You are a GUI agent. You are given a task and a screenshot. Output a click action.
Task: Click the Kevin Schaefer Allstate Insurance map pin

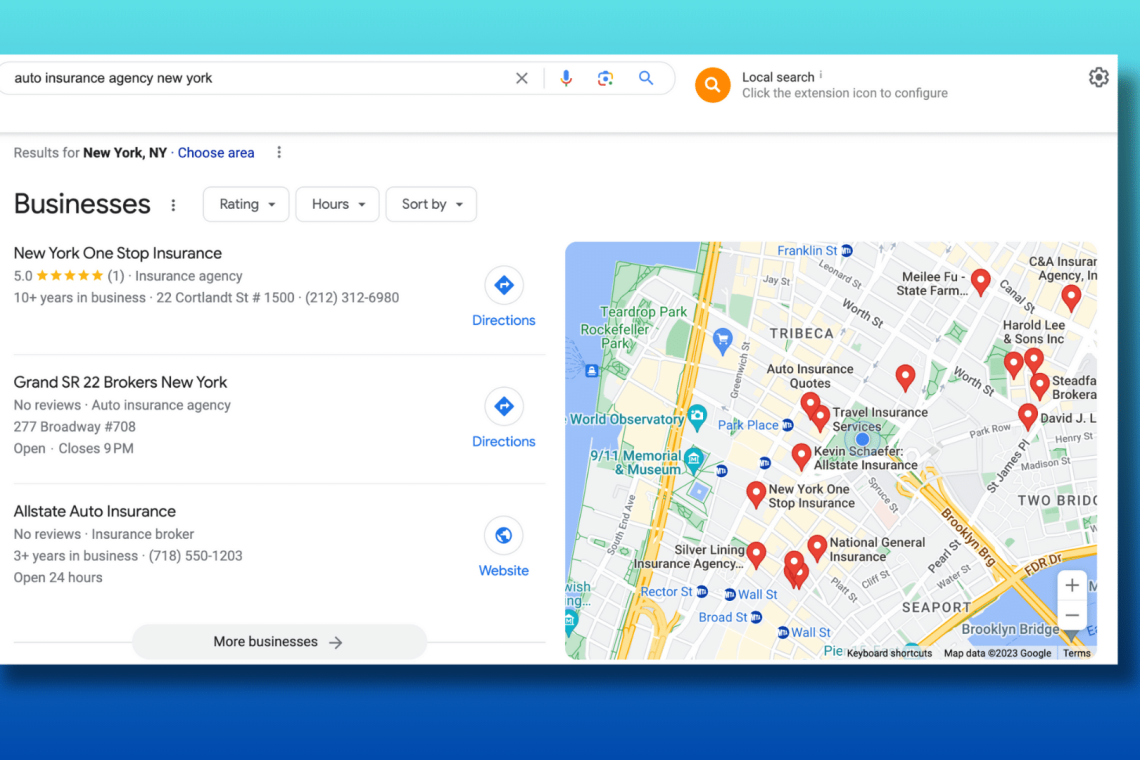point(801,456)
